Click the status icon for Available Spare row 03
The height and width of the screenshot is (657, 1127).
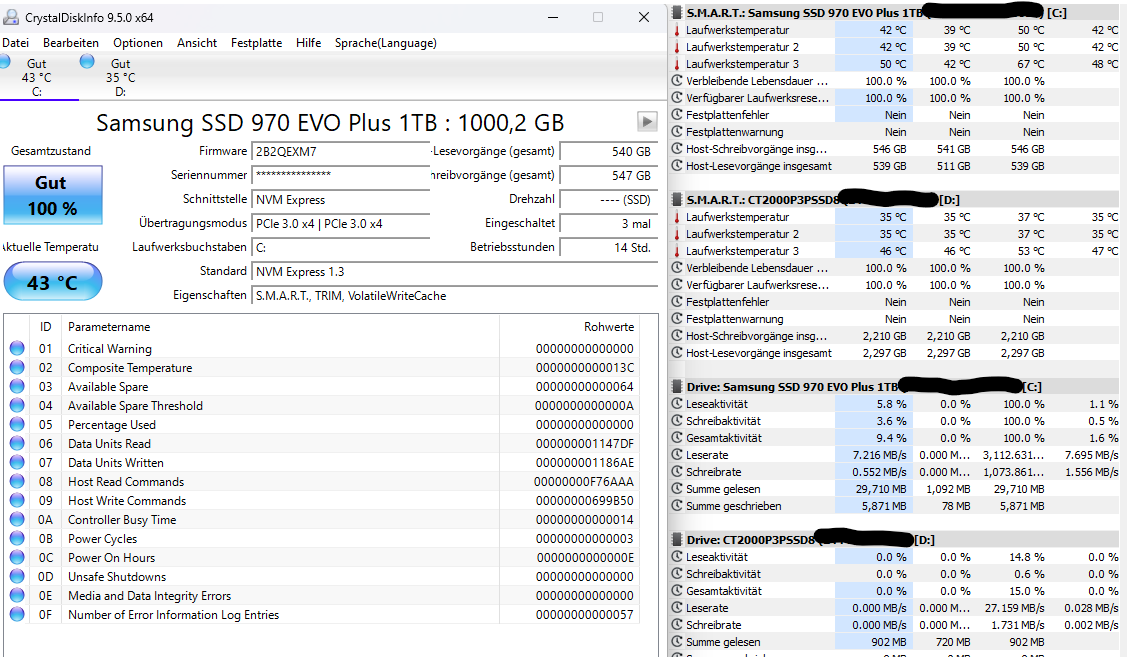click(x=17, y=386)
